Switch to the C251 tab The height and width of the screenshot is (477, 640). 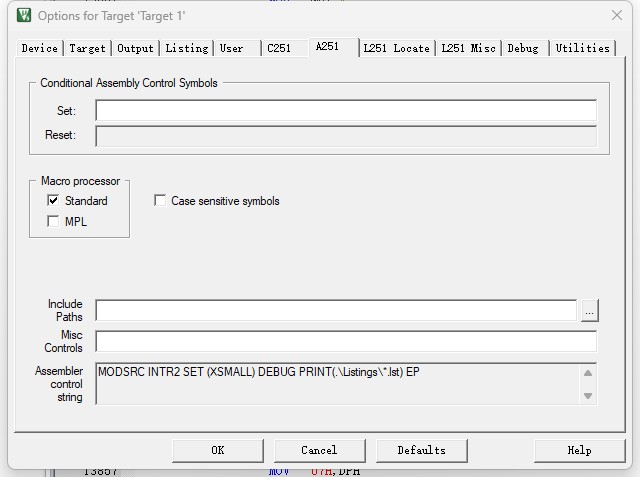pyautogui.click(x=285, y=48)
